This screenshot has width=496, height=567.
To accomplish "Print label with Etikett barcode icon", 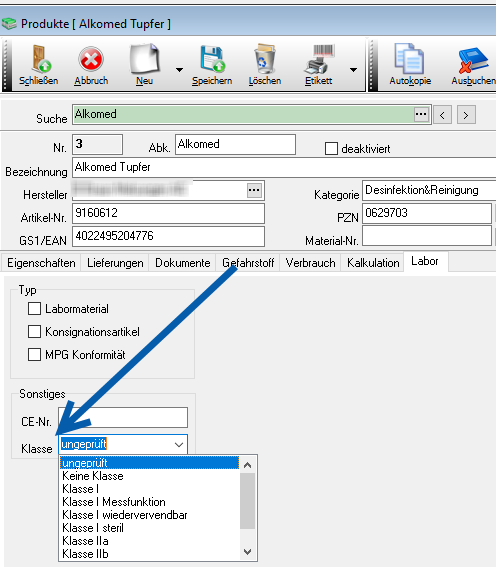I will pos(318,59).
